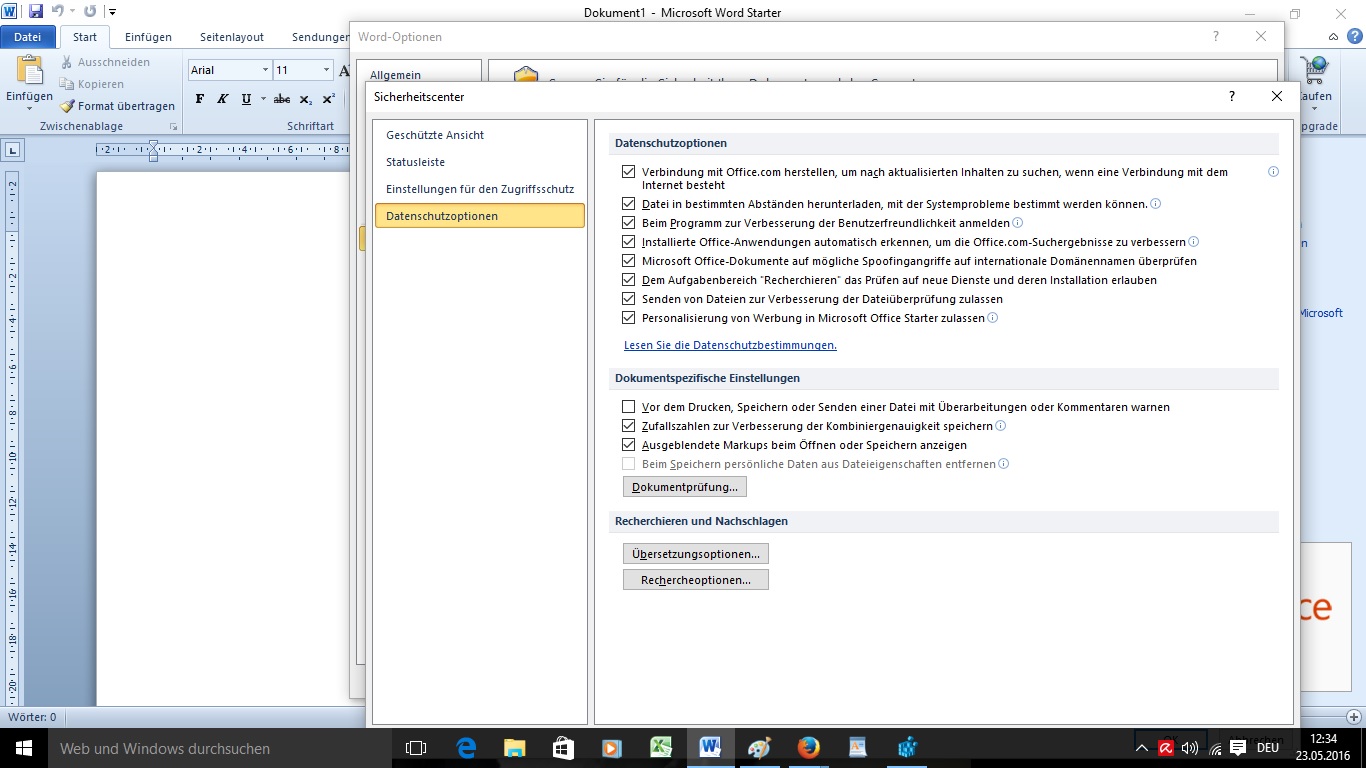The width and height of the screenshot is (1366, 768).
Task: Click info icon next to Personalisierung von Werbung
Action: (993, 318)
